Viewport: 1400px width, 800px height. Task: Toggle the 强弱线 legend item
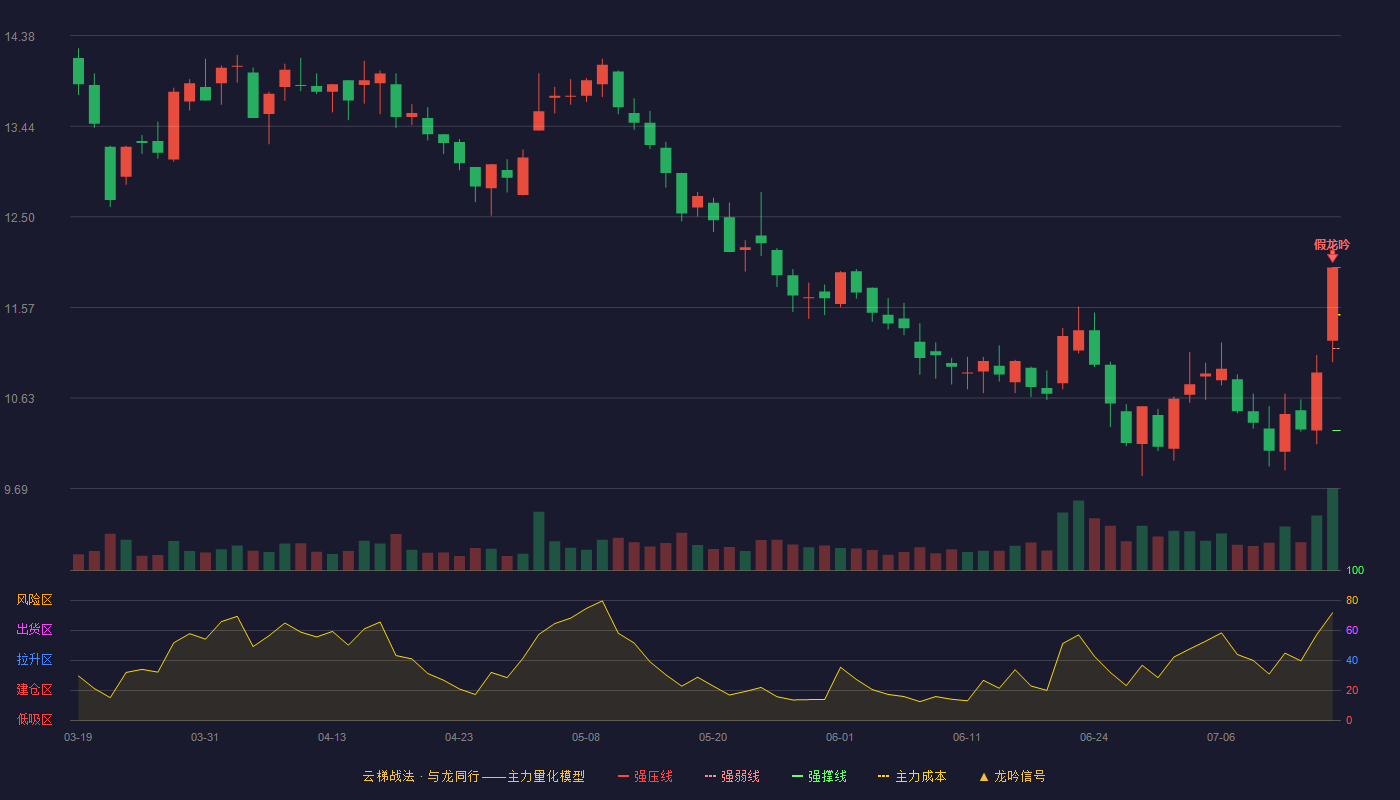[732, 776]
